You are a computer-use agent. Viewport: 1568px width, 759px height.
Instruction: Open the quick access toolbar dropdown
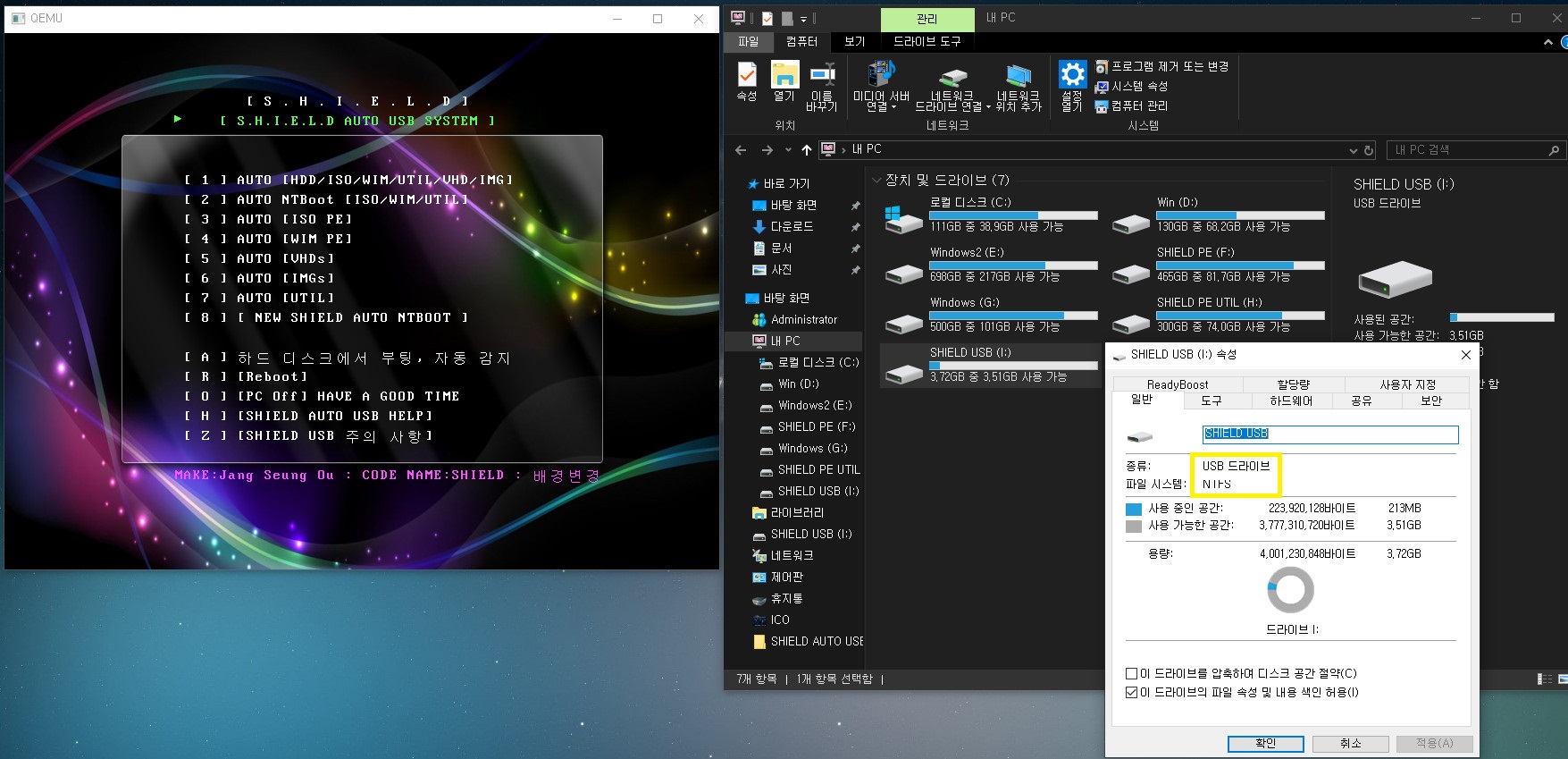(x=803, y=18)
